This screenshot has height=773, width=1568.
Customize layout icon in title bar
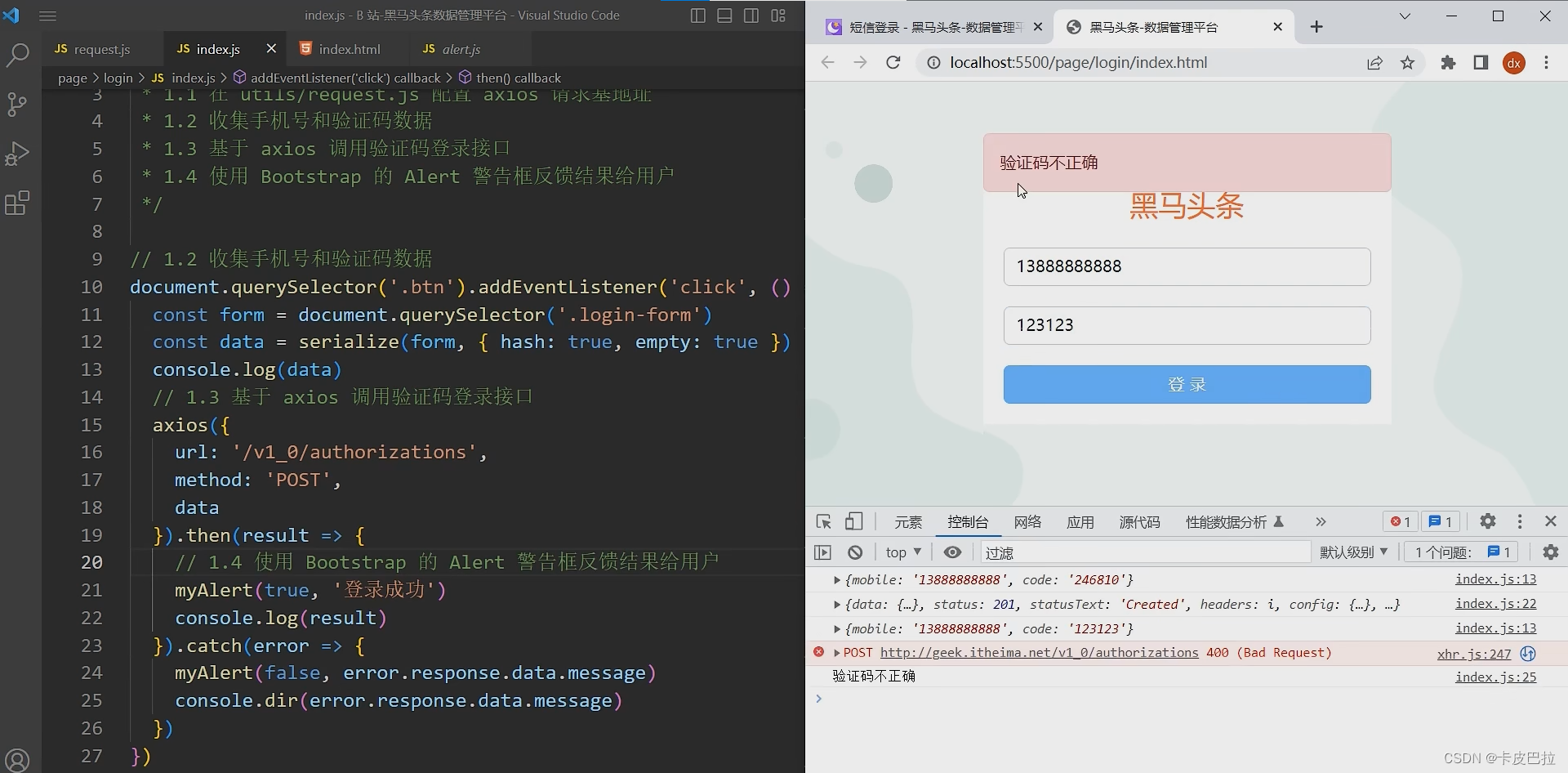coord(778,16)
